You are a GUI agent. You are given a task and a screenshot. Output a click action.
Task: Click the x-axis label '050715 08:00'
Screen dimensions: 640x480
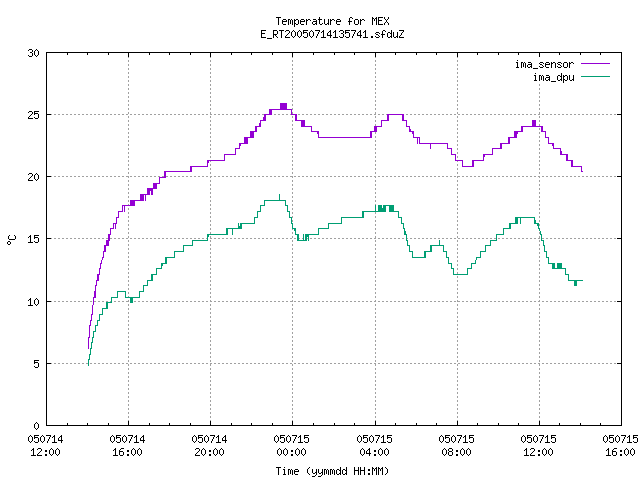[456, 445]
